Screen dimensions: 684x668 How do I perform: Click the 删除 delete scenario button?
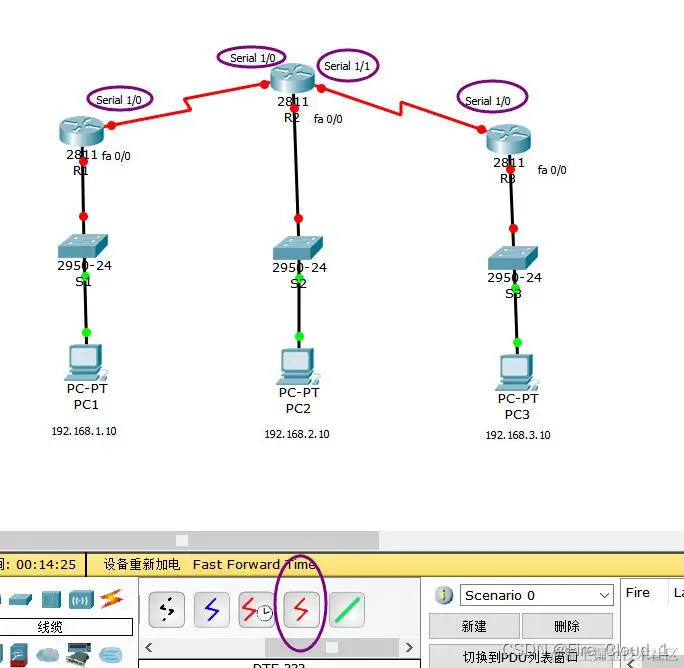click(567, 626)
